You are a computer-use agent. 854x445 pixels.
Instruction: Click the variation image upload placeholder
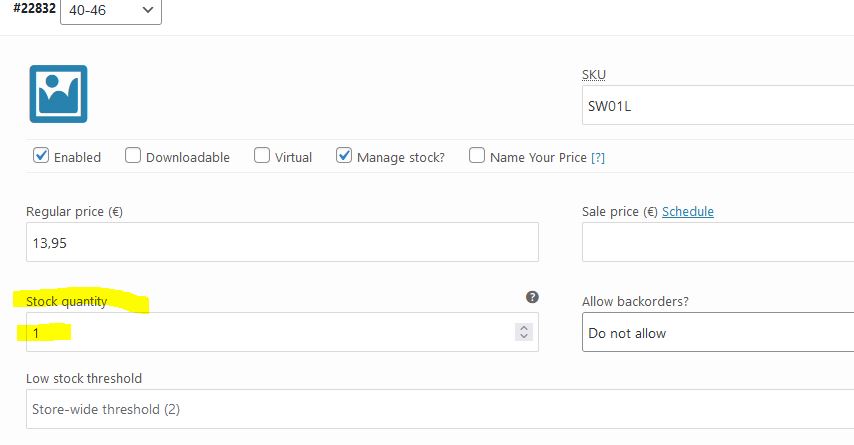(x=58, y=94)
